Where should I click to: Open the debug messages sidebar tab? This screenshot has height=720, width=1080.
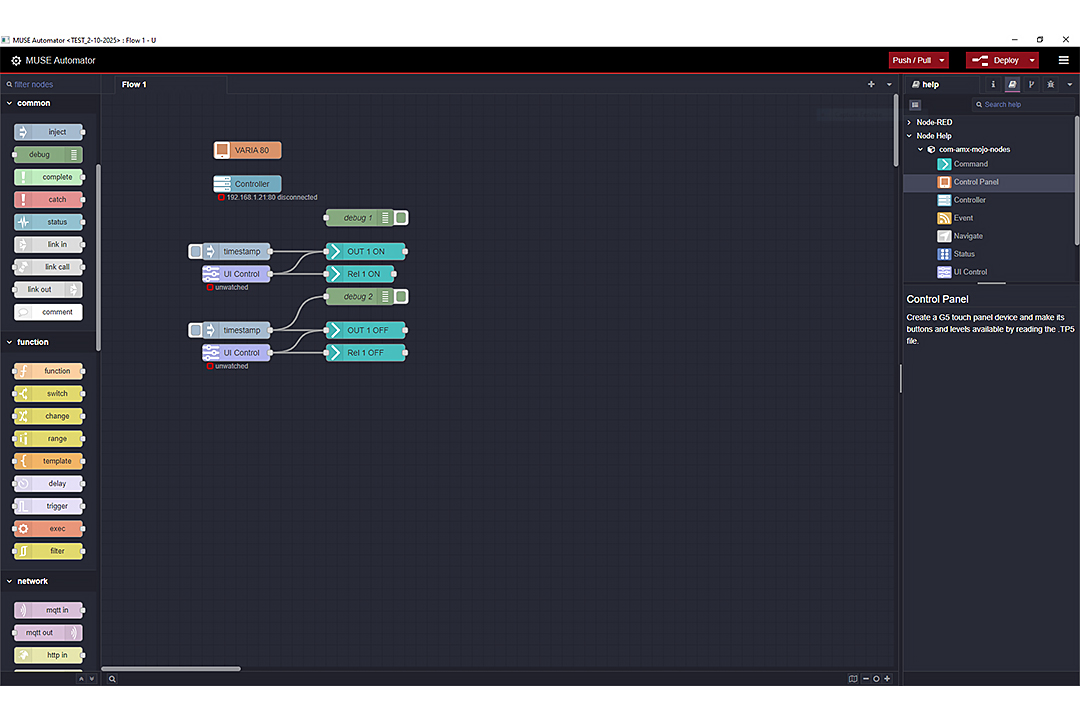coord(1050,85)
